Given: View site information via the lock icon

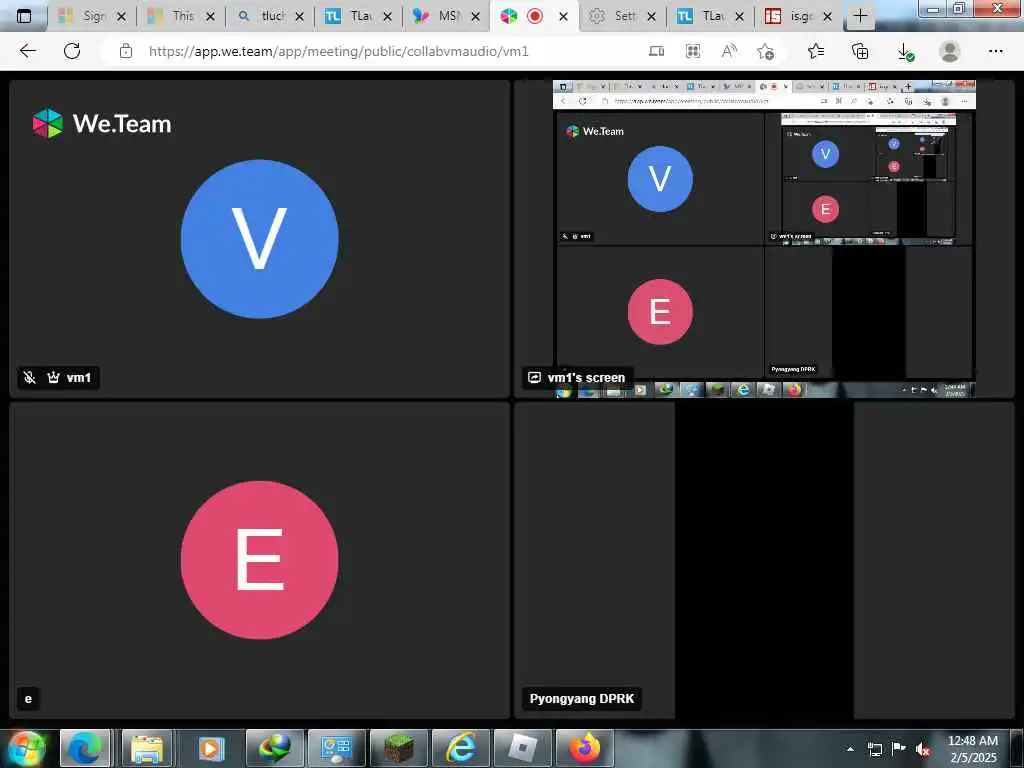Looking at the screenshot, I should (x=126, y=51).
